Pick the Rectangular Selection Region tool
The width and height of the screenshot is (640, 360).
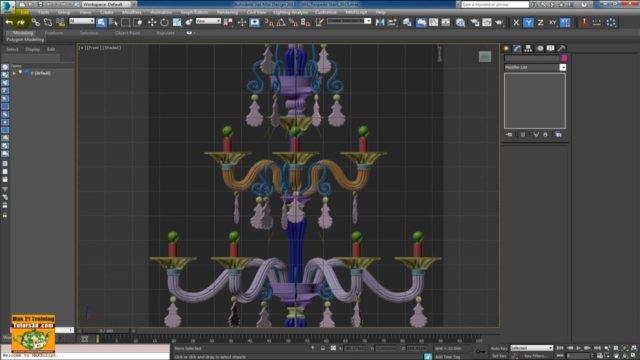click(x=125, y=22)
